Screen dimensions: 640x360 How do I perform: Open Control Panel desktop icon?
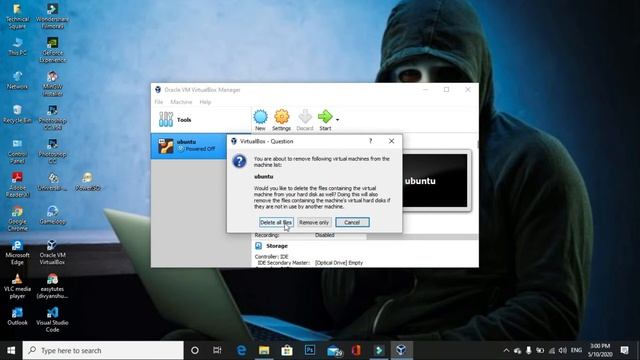click(17, 151)
